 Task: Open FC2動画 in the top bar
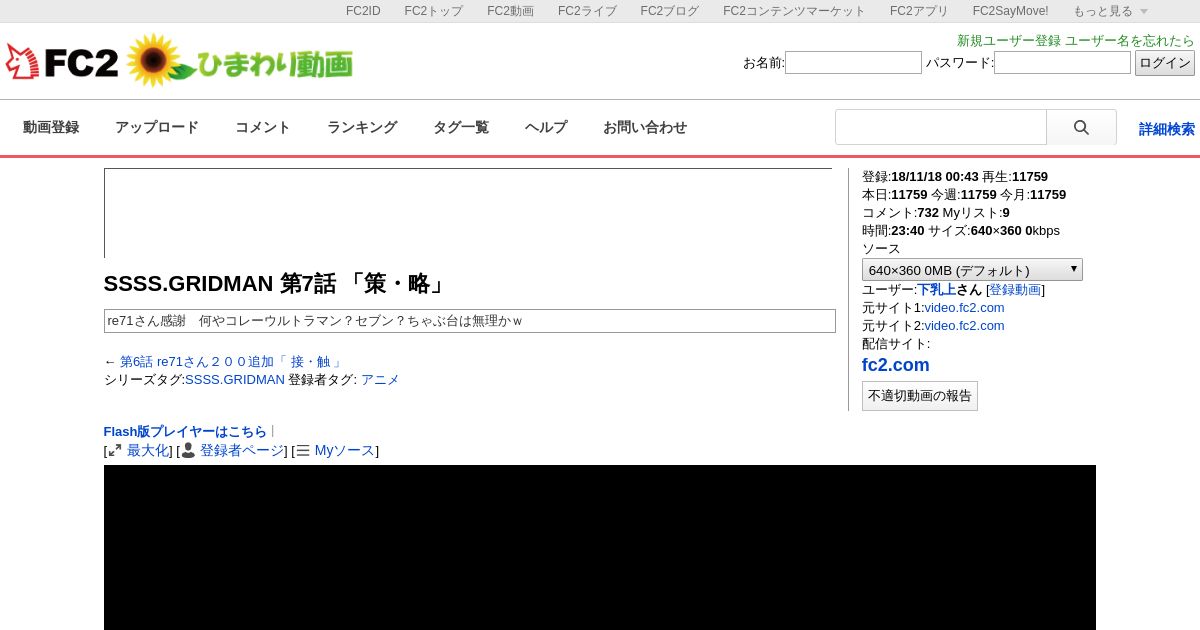tap(510, 11)
